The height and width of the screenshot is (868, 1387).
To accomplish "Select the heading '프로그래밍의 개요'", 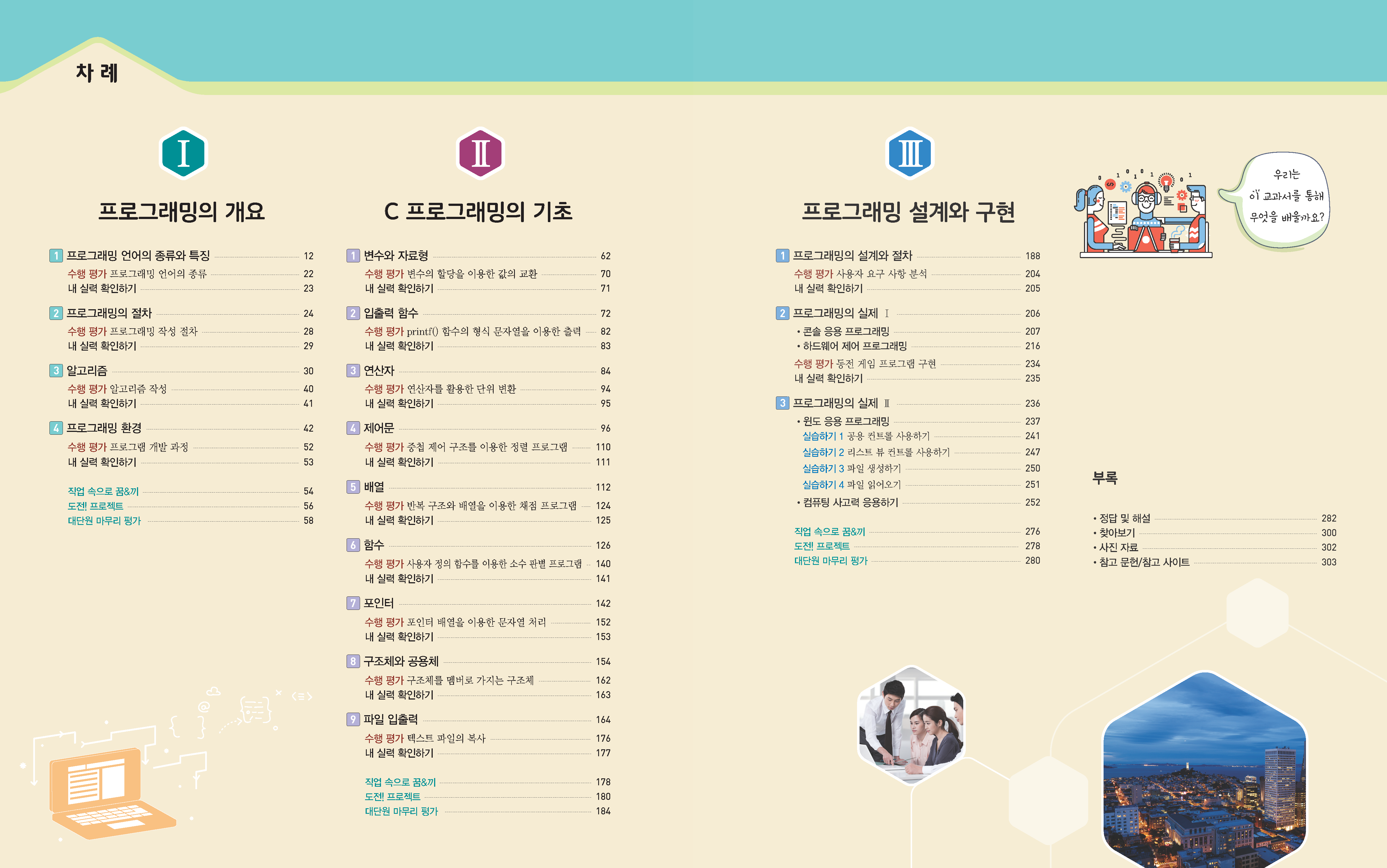I will pos(181,212).
